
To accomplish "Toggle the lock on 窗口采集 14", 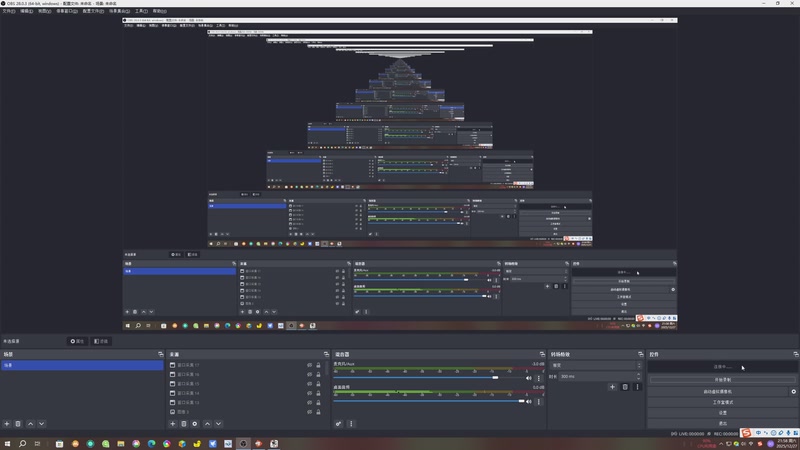I will click(318, 393).
